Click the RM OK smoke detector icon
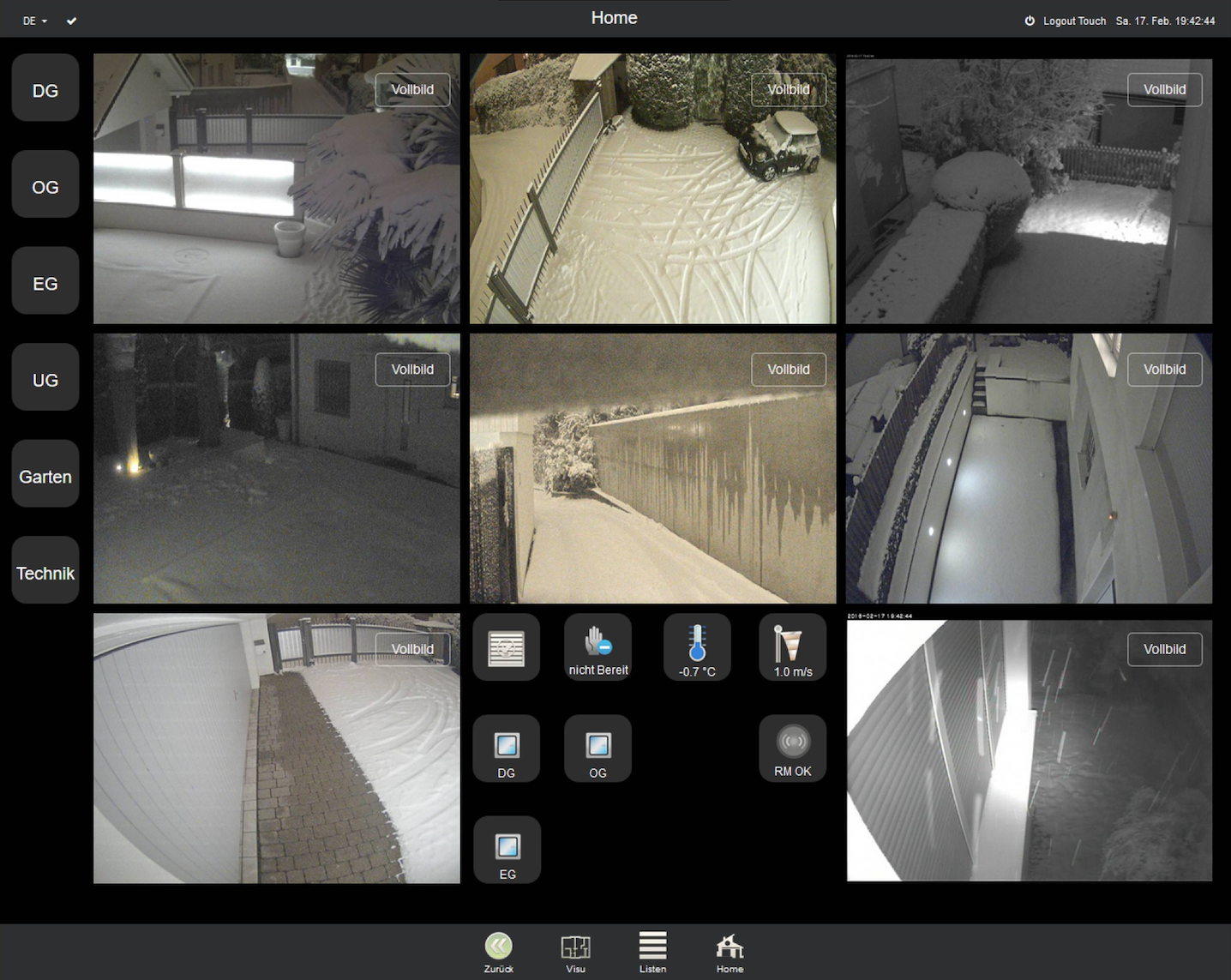The image size is (1231, 980). 792,749
